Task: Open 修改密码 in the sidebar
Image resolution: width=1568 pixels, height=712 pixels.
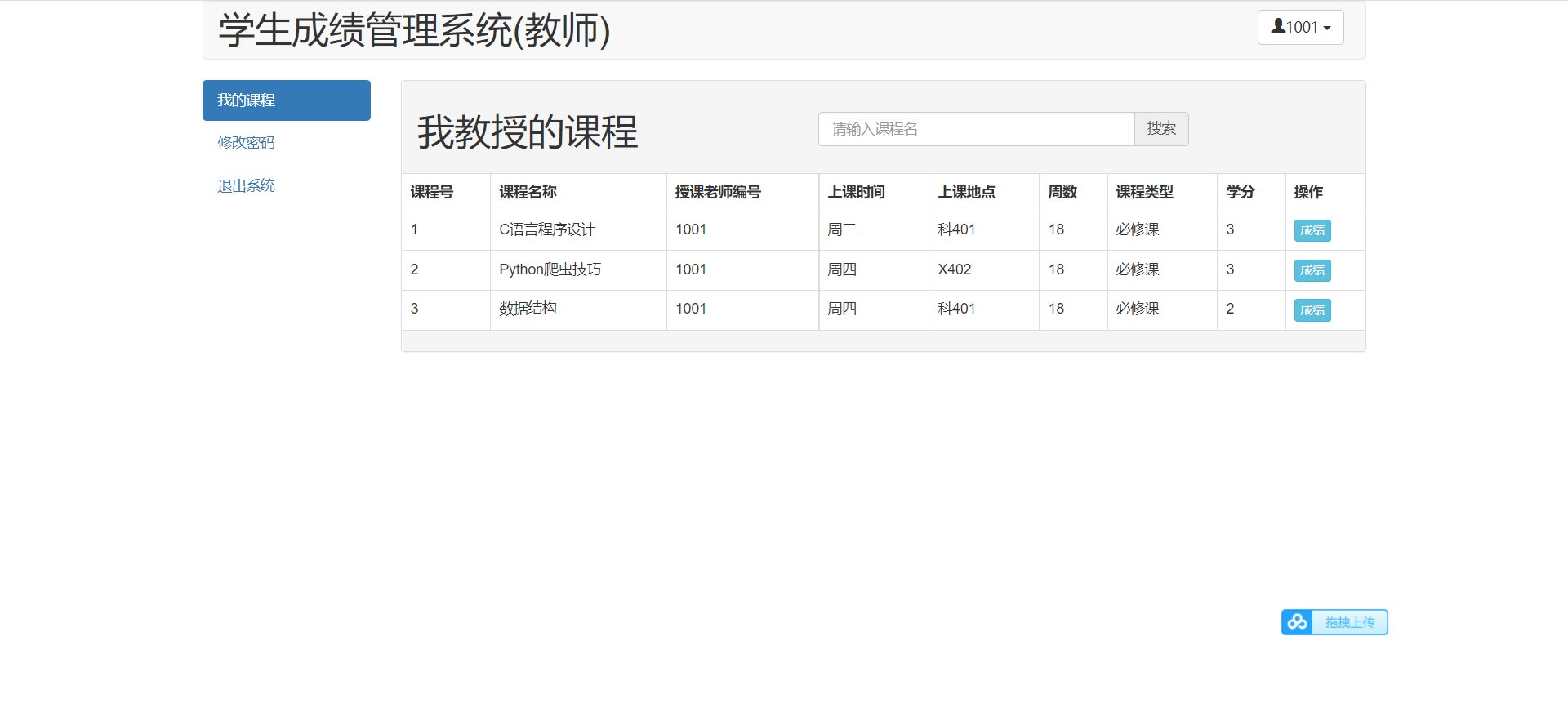Action: coord(246,143)
